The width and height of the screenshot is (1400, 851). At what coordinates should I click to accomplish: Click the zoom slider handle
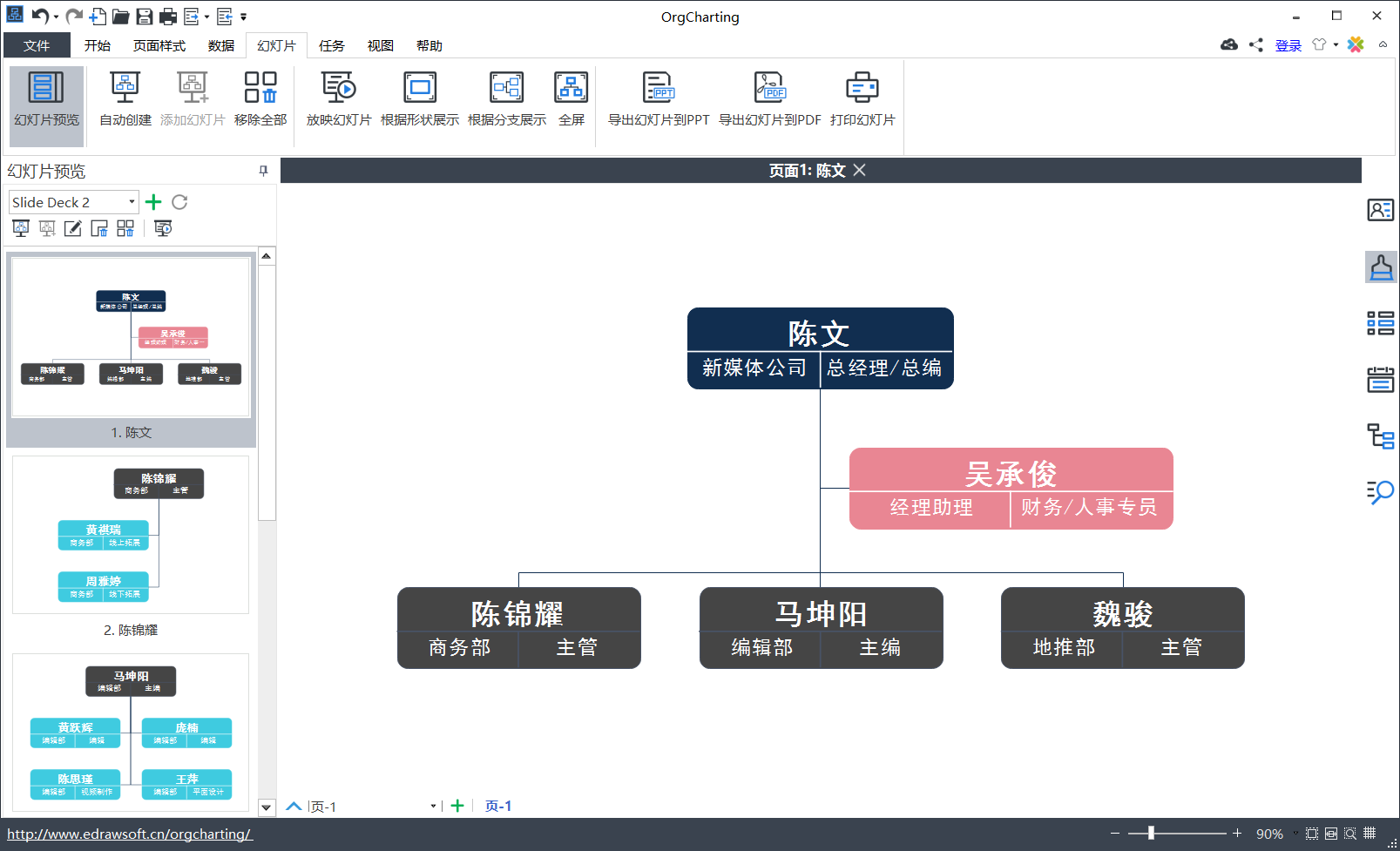[x=1151, y=834]
